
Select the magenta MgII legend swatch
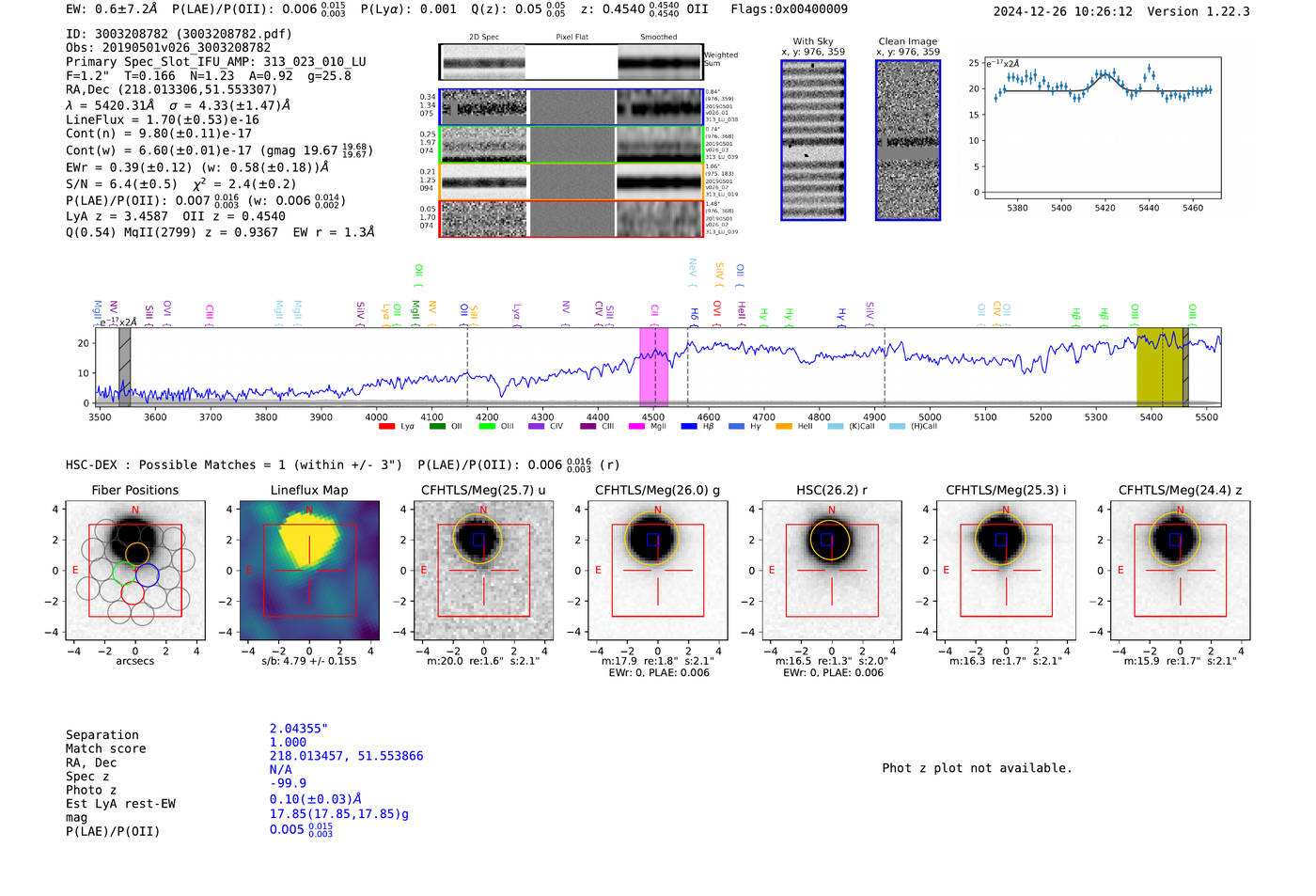coord(636,427)
